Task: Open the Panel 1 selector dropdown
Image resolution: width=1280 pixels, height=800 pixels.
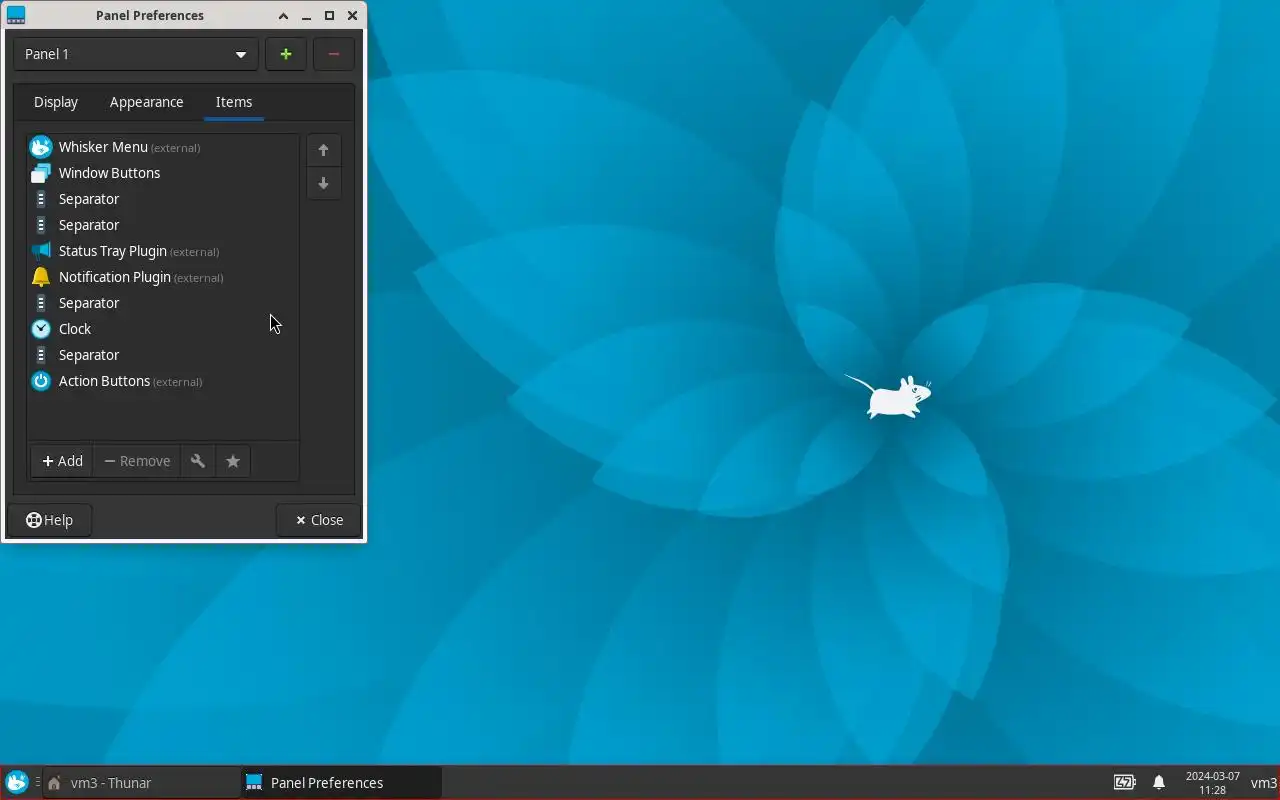Action: coord(136,54)
